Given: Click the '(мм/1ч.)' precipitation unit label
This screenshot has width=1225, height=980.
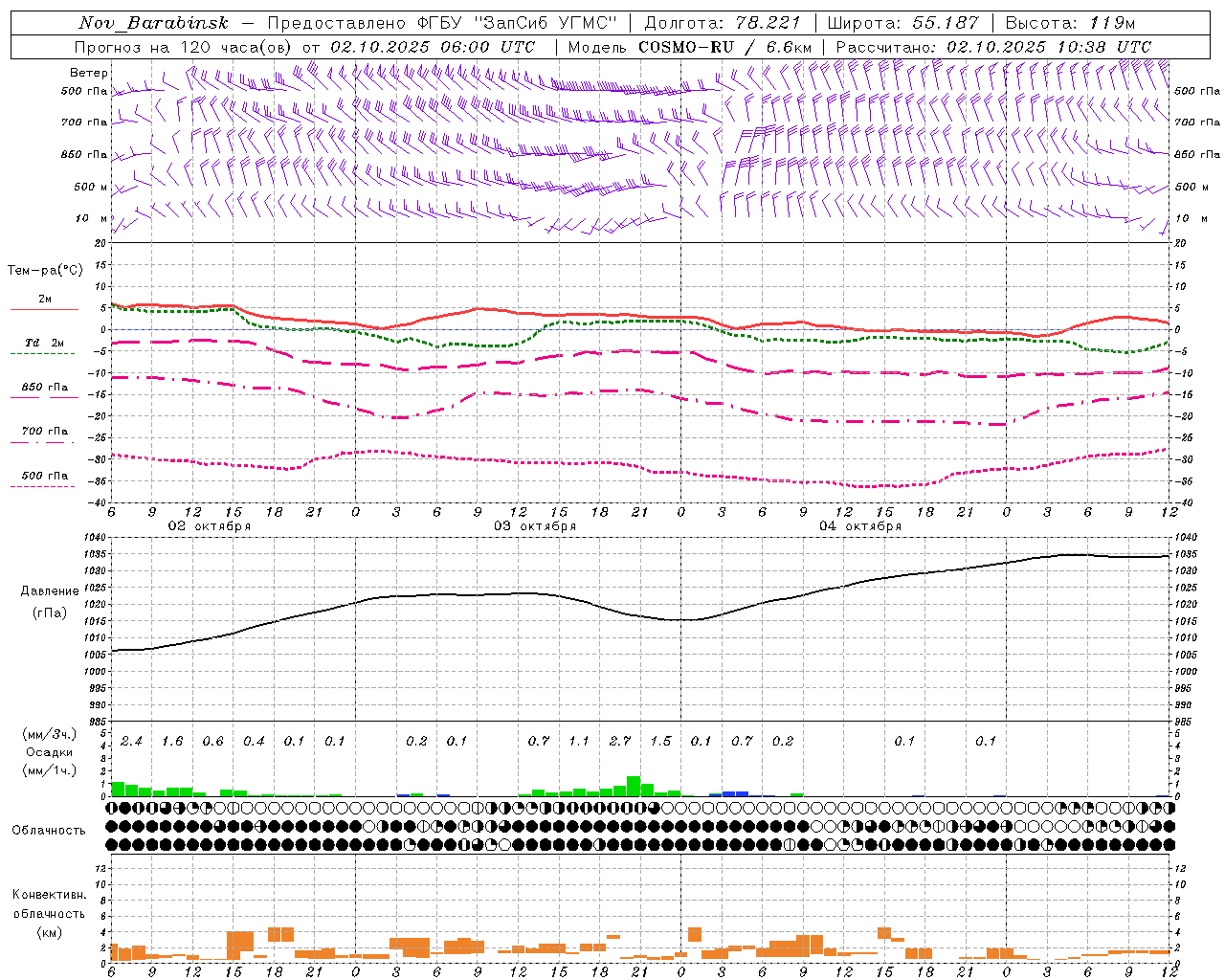Looking at the screenshot, I should click(50, 769).
